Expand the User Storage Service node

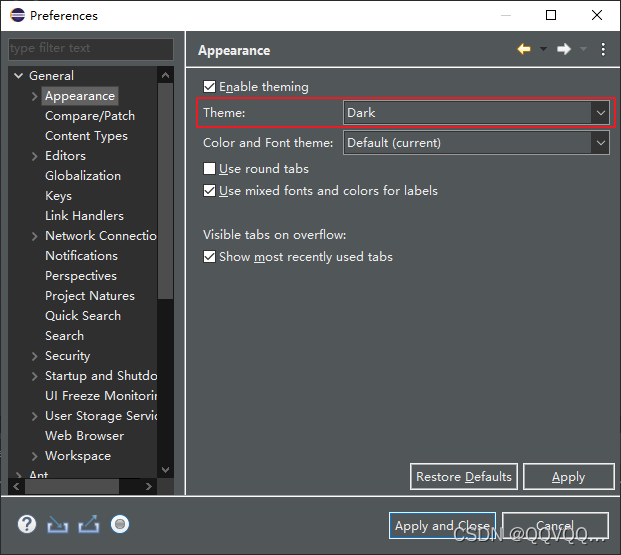click(x=34, y=416)
